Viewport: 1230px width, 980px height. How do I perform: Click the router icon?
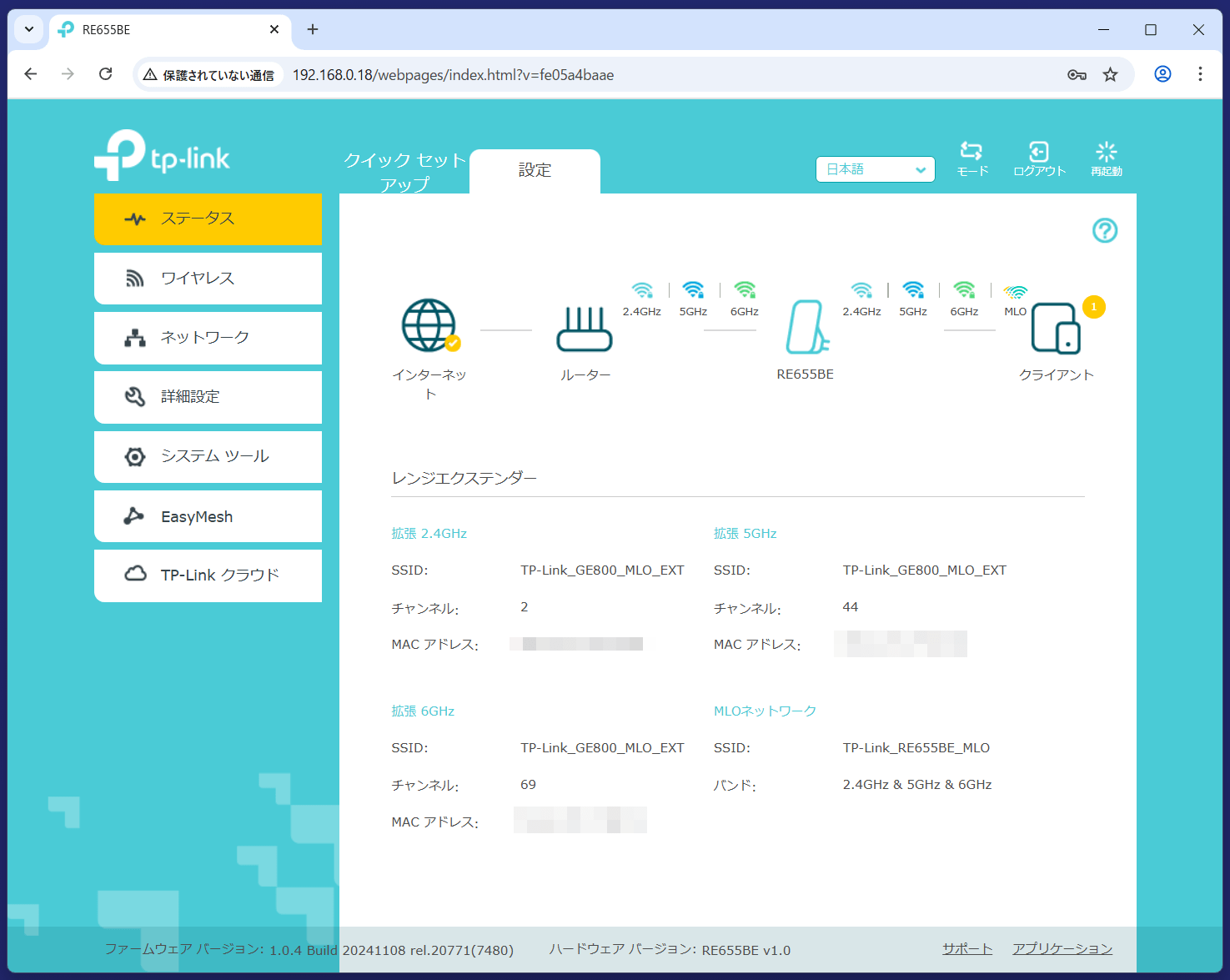pos(585,329)
